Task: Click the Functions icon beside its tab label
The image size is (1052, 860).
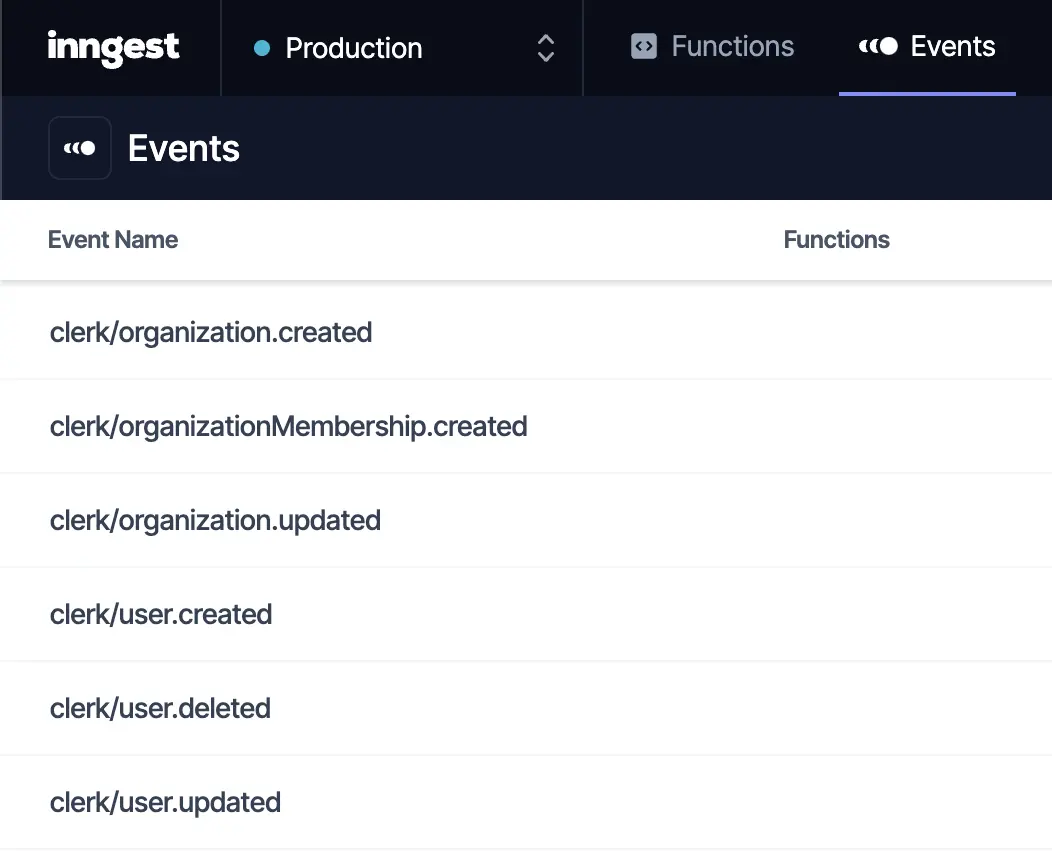Action: click(x=642, y=46)
